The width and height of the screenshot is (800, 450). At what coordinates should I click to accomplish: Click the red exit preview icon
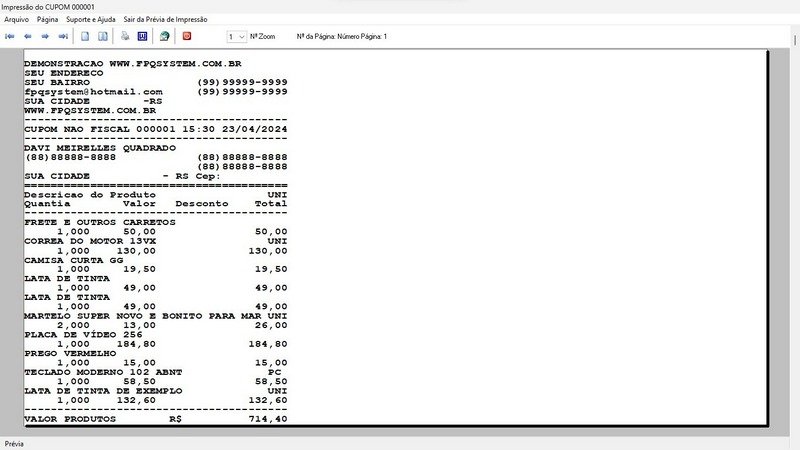(186, 36)
